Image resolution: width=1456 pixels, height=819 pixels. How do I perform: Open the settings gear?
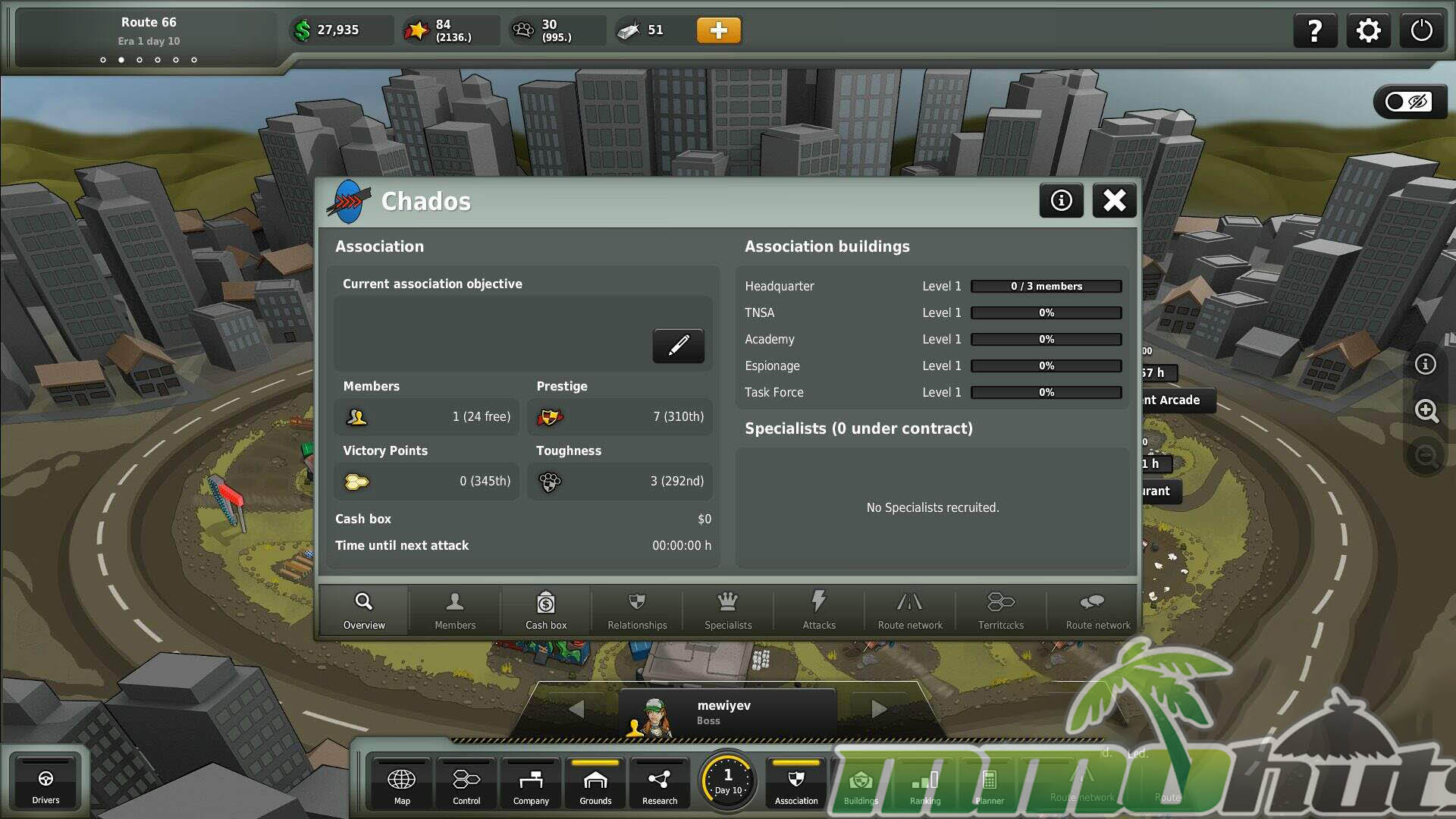coord(1368,31)
